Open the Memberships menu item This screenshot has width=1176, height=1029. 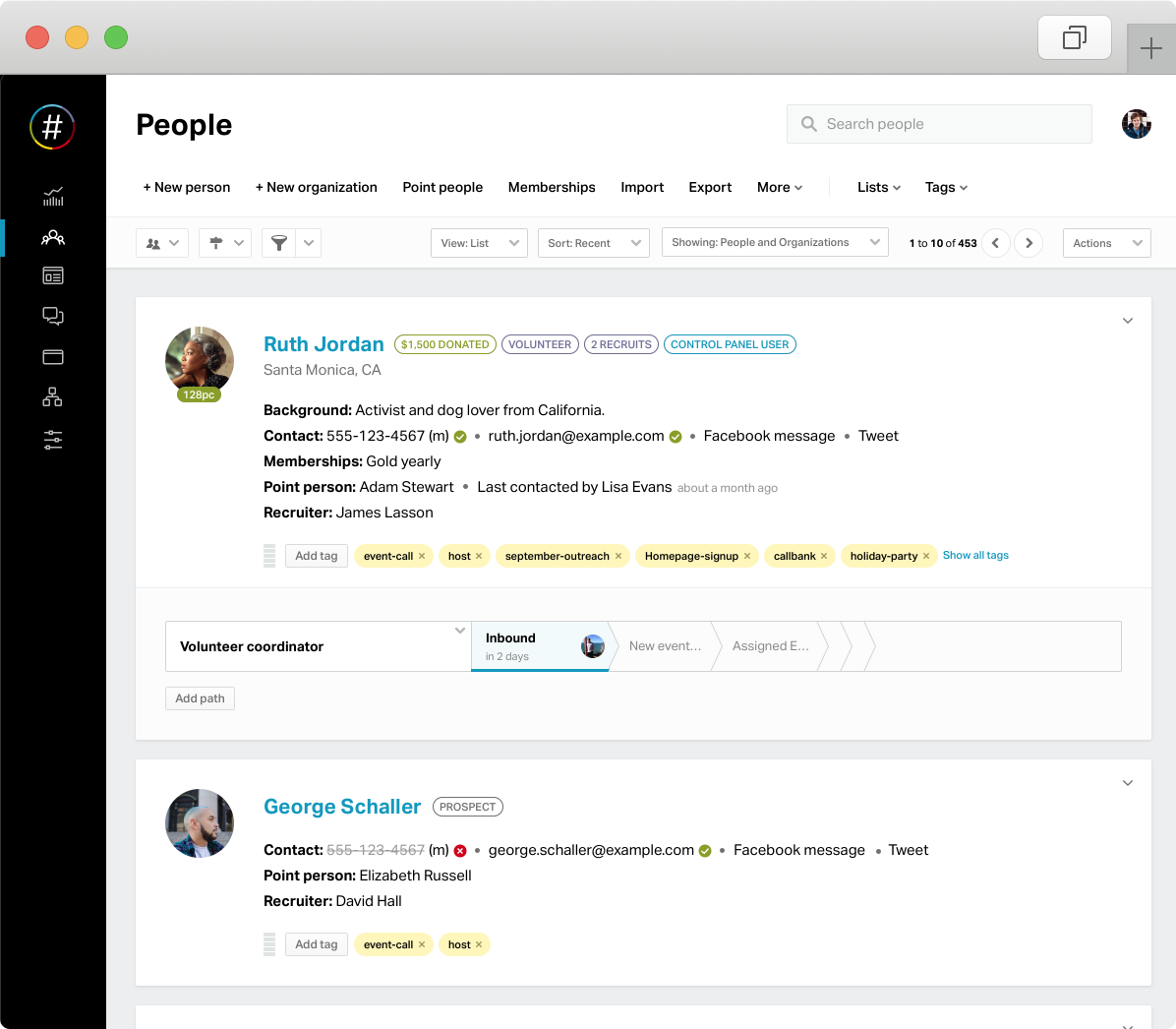coord(551,187)
